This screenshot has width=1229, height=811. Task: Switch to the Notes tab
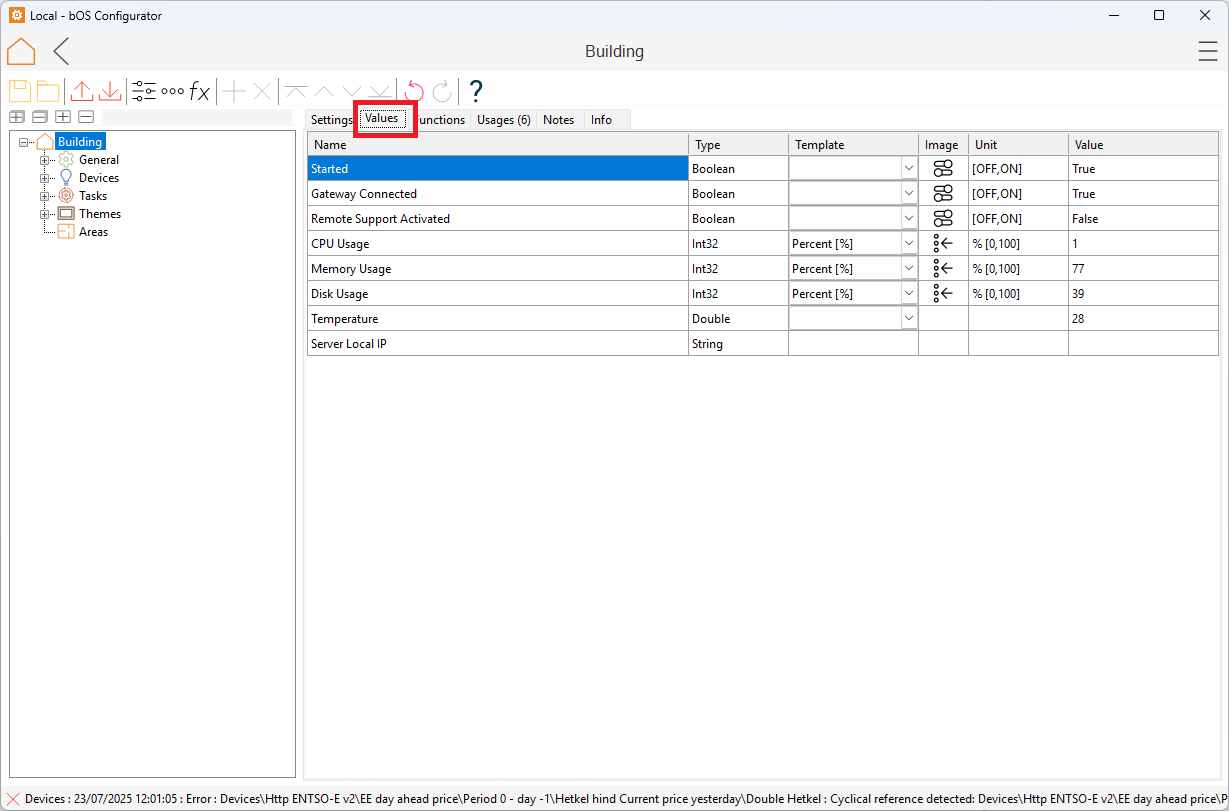559,120
